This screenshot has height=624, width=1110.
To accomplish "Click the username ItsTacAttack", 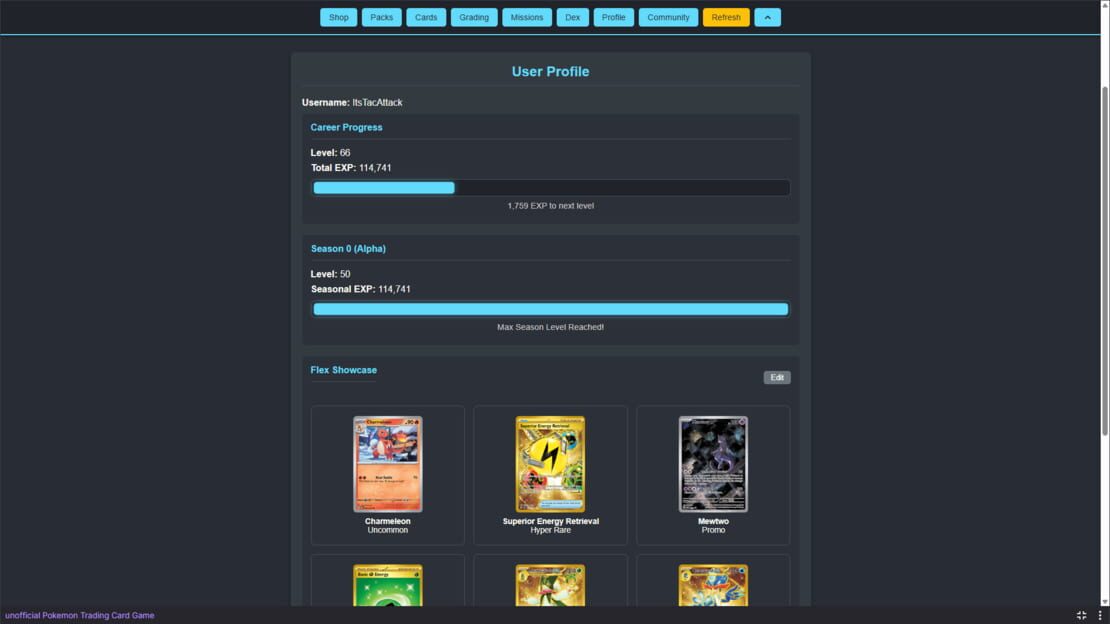I will [377, 103].
